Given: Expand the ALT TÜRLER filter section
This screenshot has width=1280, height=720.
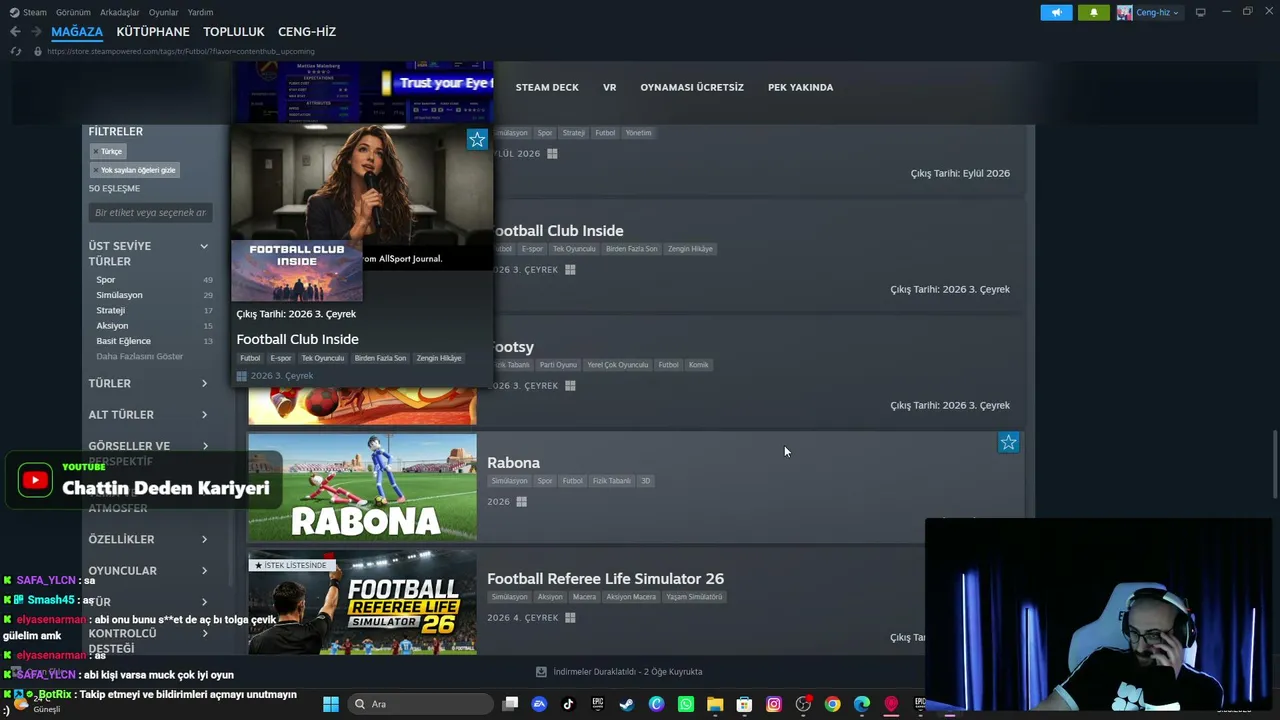Looking at the screenshot, I should (x=149, y=415).
